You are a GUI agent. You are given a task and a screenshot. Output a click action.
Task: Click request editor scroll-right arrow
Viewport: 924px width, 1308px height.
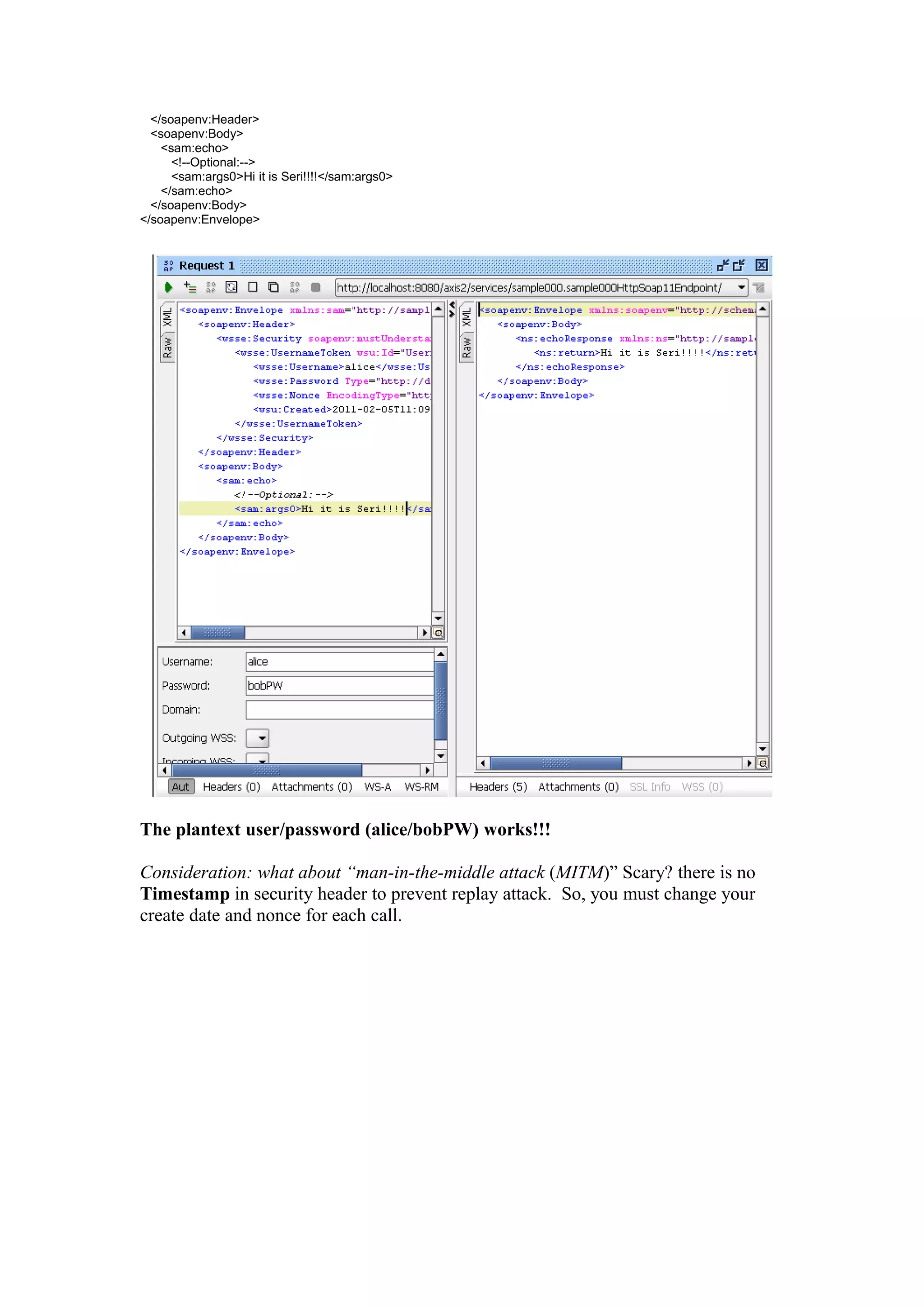pos(424,633)
